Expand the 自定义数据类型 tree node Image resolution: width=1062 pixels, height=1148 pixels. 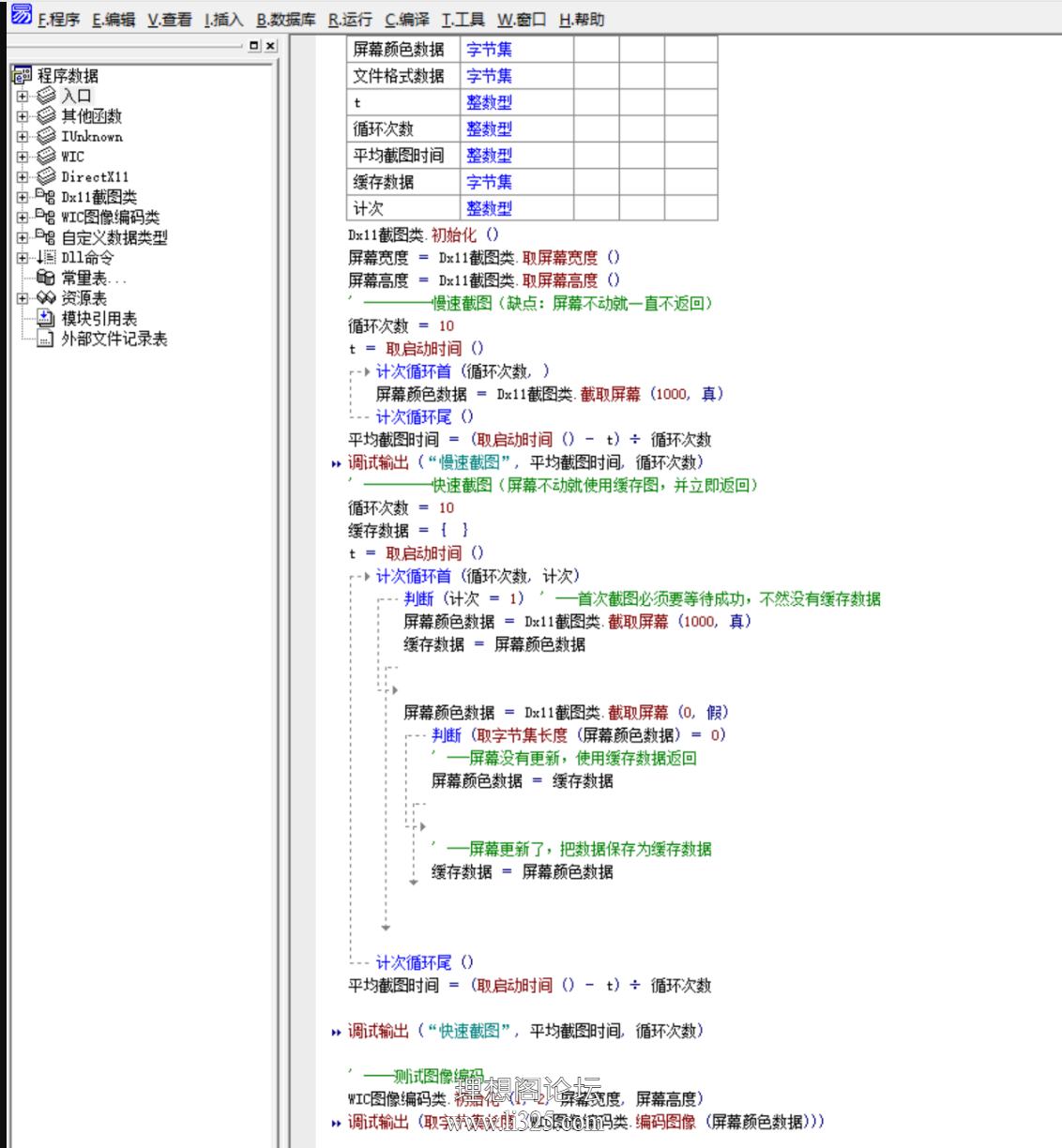click(23, 237)
